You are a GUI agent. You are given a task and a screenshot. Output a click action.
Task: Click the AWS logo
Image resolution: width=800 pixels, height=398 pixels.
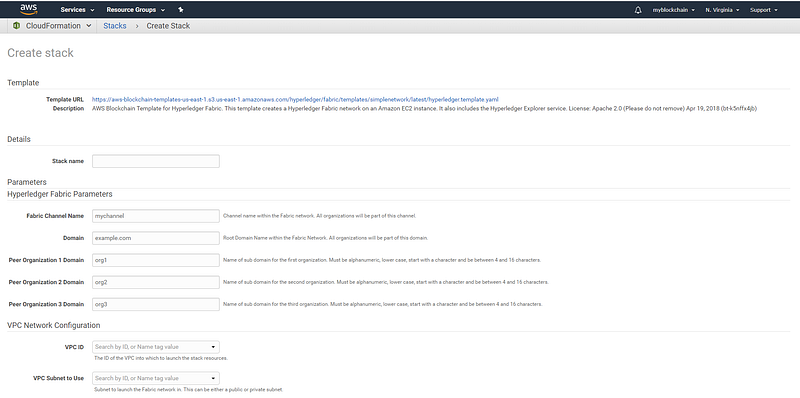tap(29, 9)
